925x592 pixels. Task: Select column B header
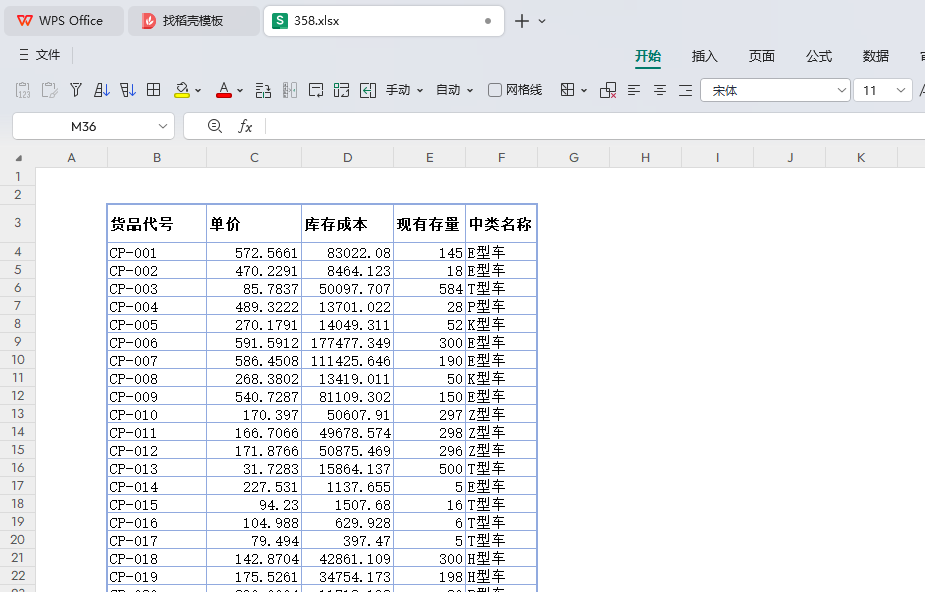157,157
